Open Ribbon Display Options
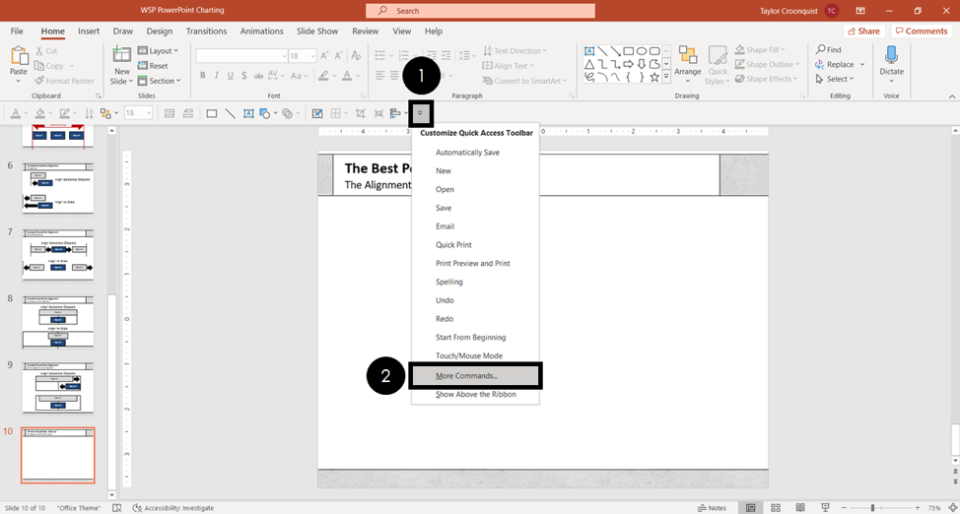 click(860, 10)
